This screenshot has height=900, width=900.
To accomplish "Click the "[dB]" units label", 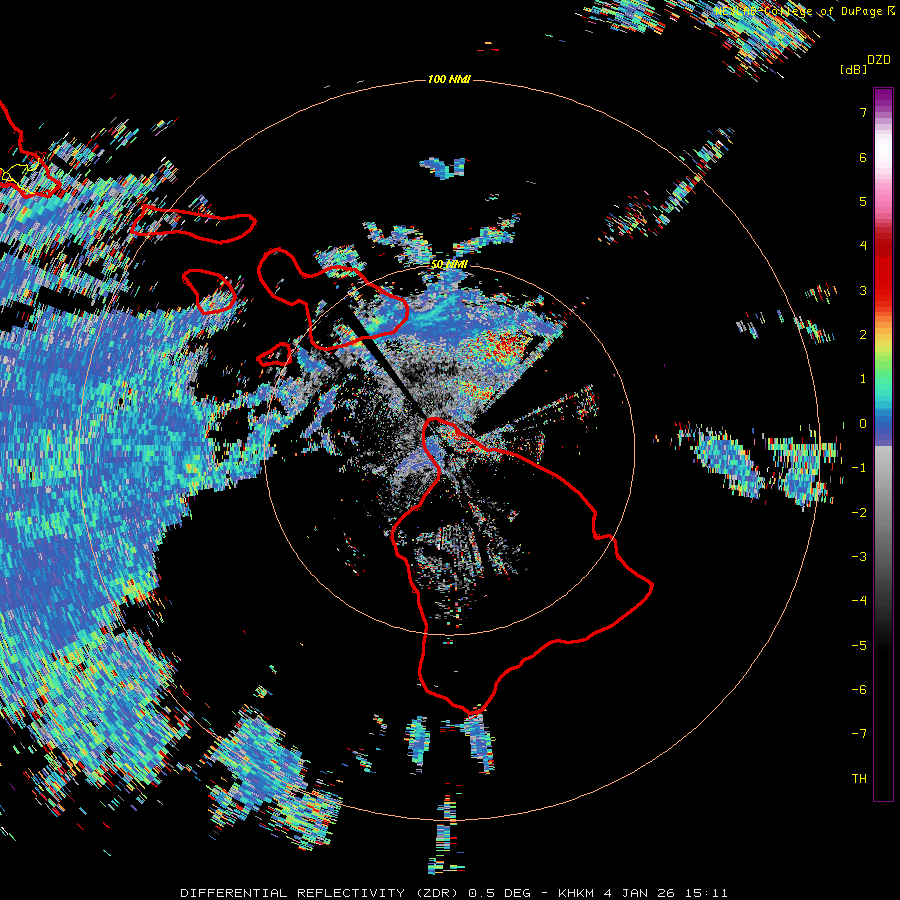I will pos(853,69).
